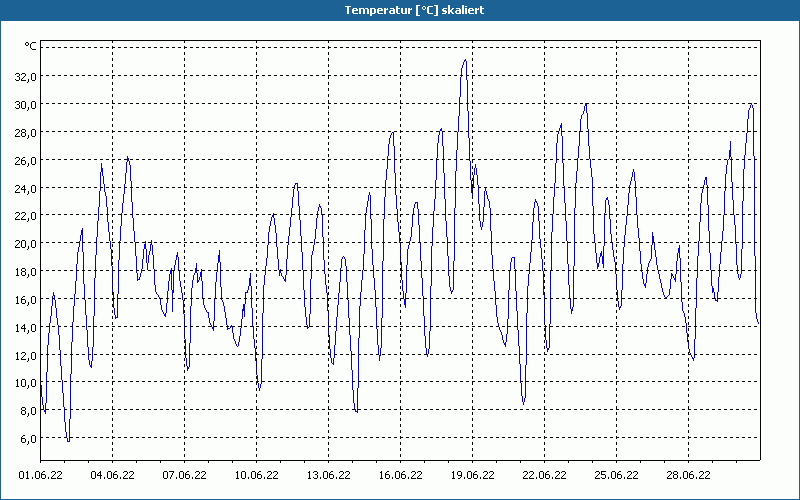
Task: Click the 13.06.22 date label
Action: pyautogui.click(x=328, y=475)
